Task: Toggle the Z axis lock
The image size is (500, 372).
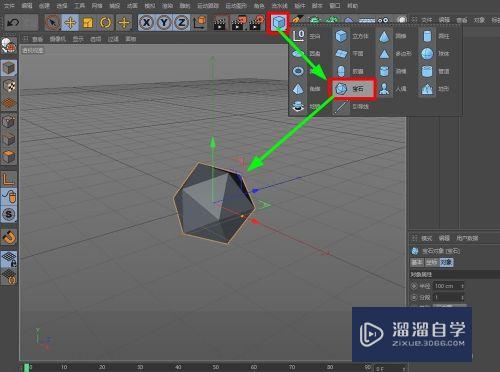Action: [x=182, y=23]
